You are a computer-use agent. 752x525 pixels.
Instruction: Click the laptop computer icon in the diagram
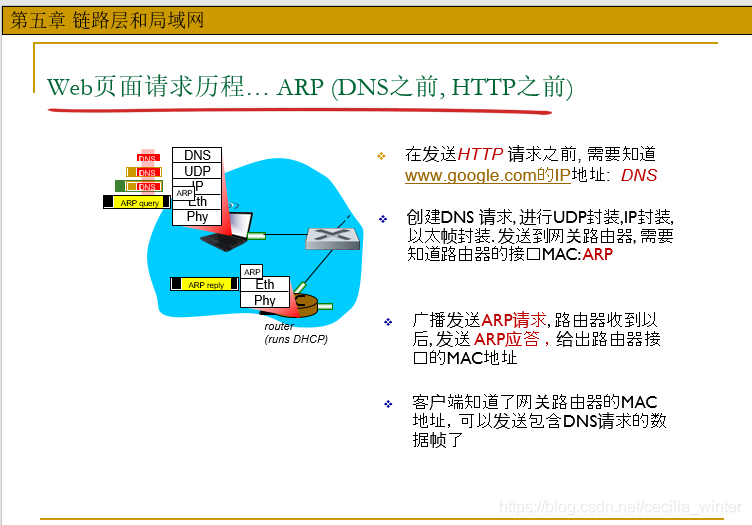[x=226, y=231]
